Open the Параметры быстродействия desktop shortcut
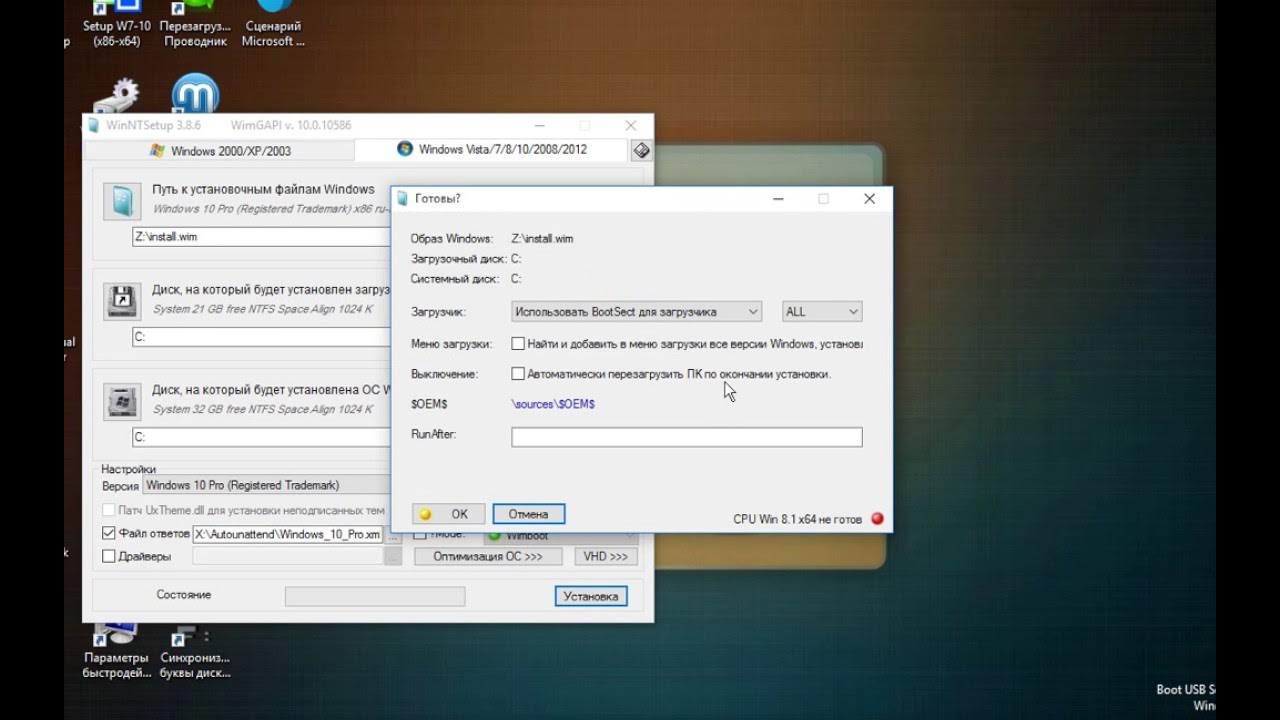The width and height of the screenshot is (1280, 720). [117, 650]
